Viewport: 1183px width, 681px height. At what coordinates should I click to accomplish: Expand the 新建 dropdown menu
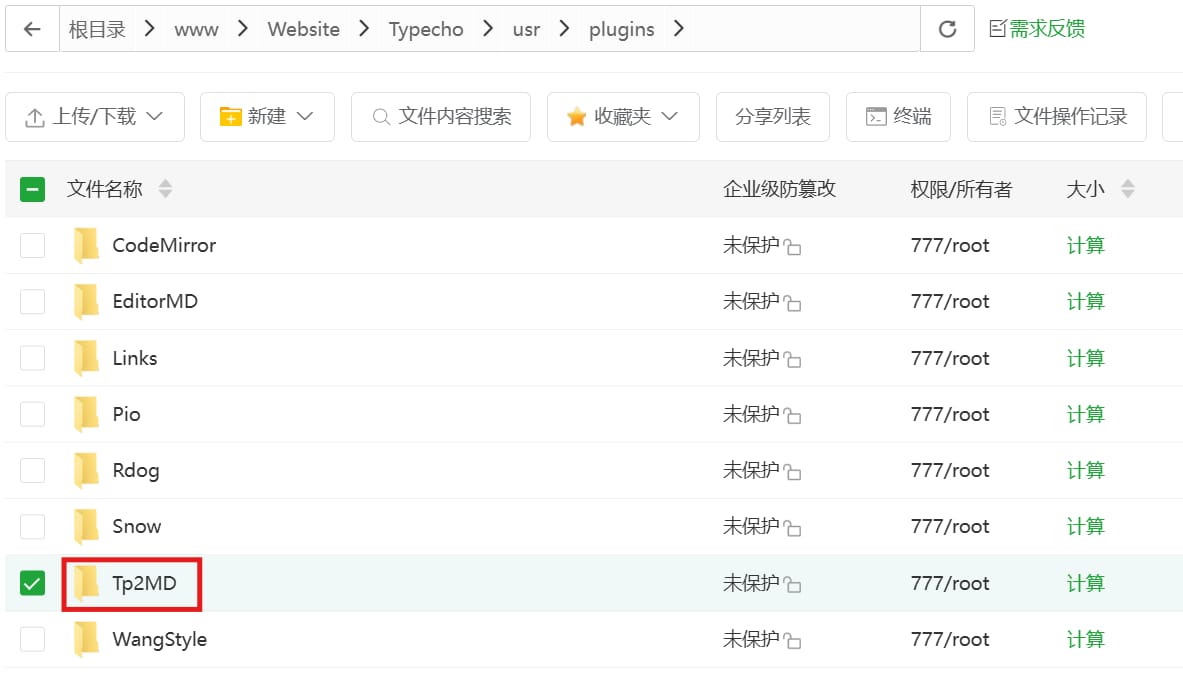[x=267, y=117]
